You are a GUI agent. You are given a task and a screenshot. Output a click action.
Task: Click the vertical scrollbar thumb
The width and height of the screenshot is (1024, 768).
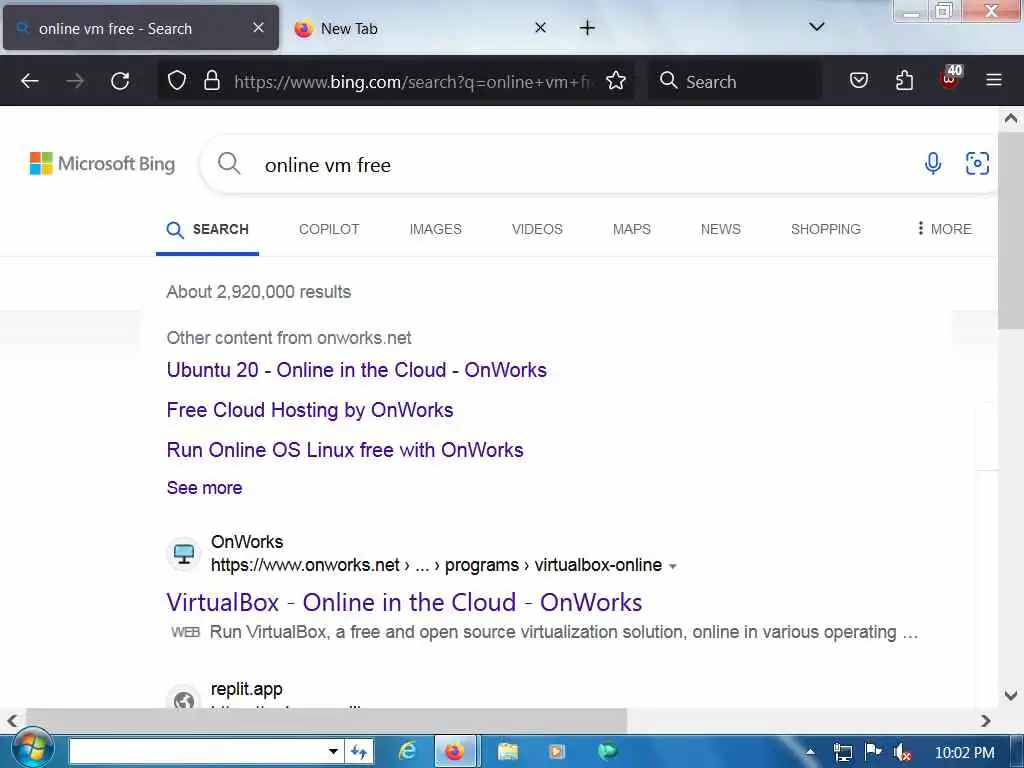1011,232
